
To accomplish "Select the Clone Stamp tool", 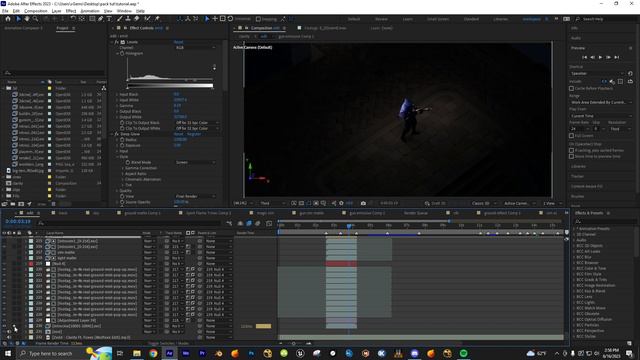I will pyautogui.click(x=128, y=19).
